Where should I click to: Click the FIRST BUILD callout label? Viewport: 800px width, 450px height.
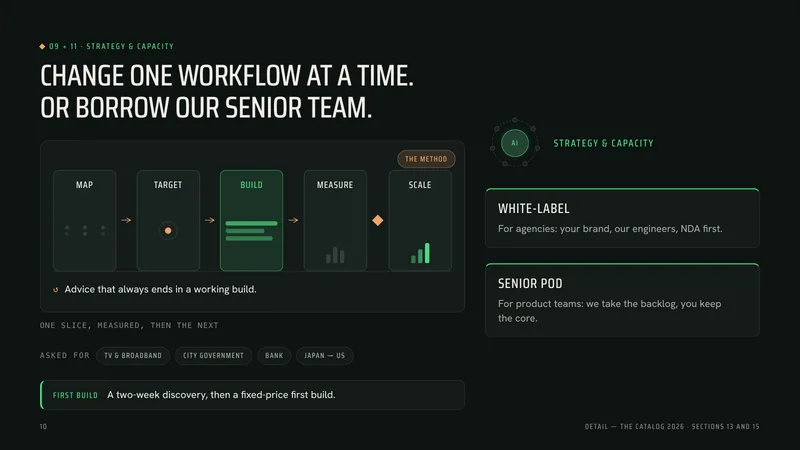(x=75, y=395)
